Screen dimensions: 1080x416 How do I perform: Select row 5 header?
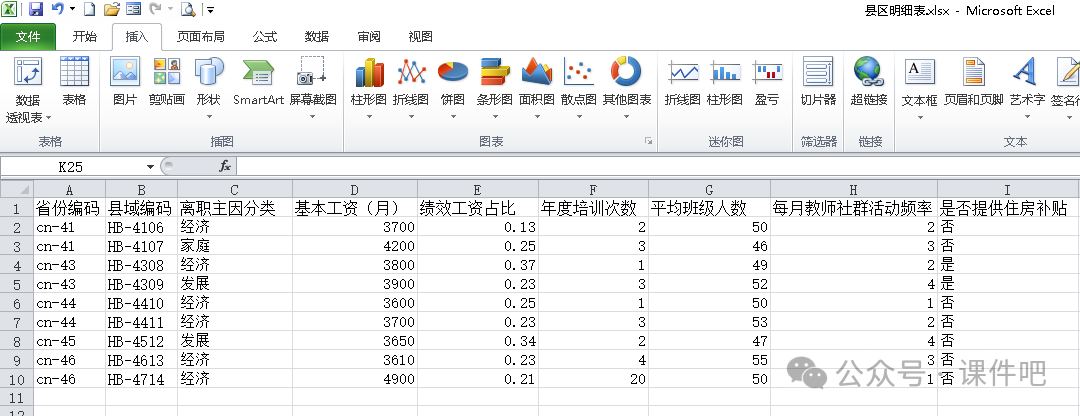[x=17, y=284]
